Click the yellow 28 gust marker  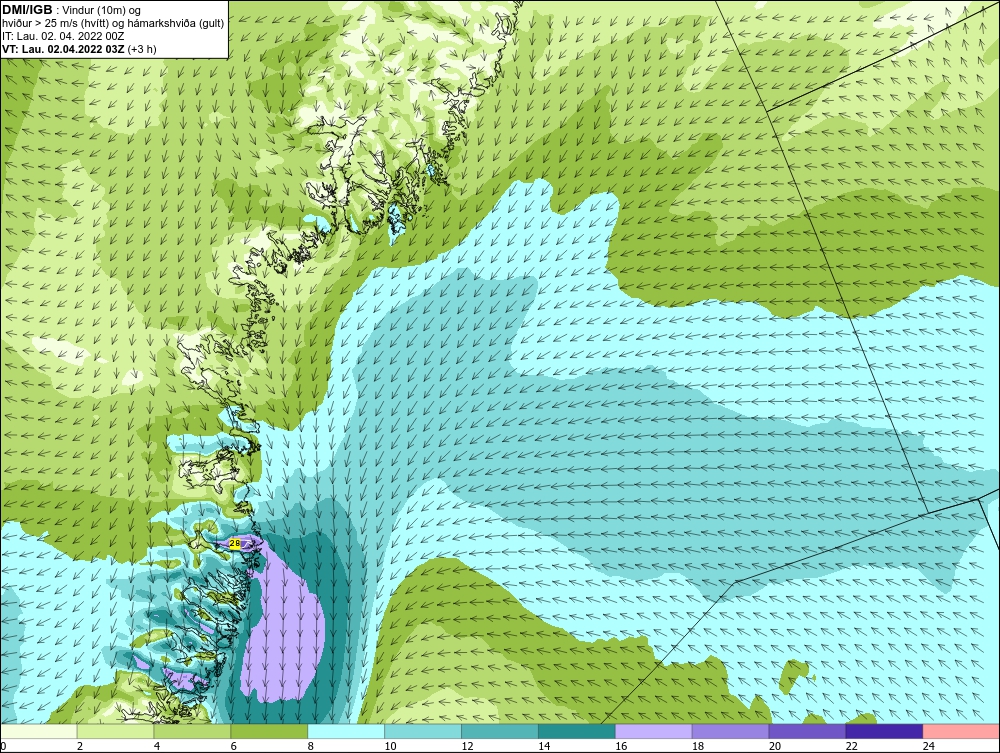pos(235,543)
